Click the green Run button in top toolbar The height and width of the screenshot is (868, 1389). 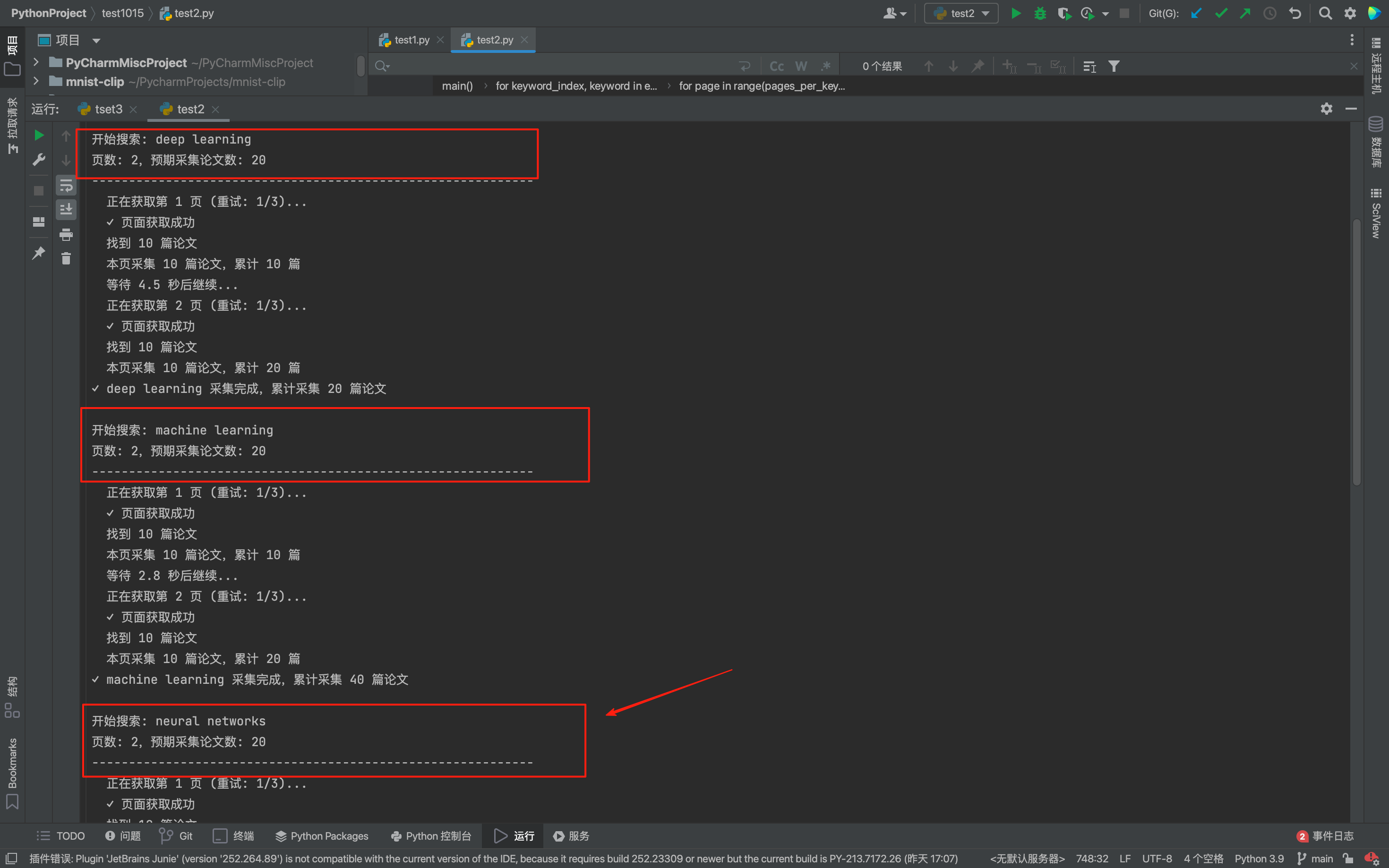1015,13
